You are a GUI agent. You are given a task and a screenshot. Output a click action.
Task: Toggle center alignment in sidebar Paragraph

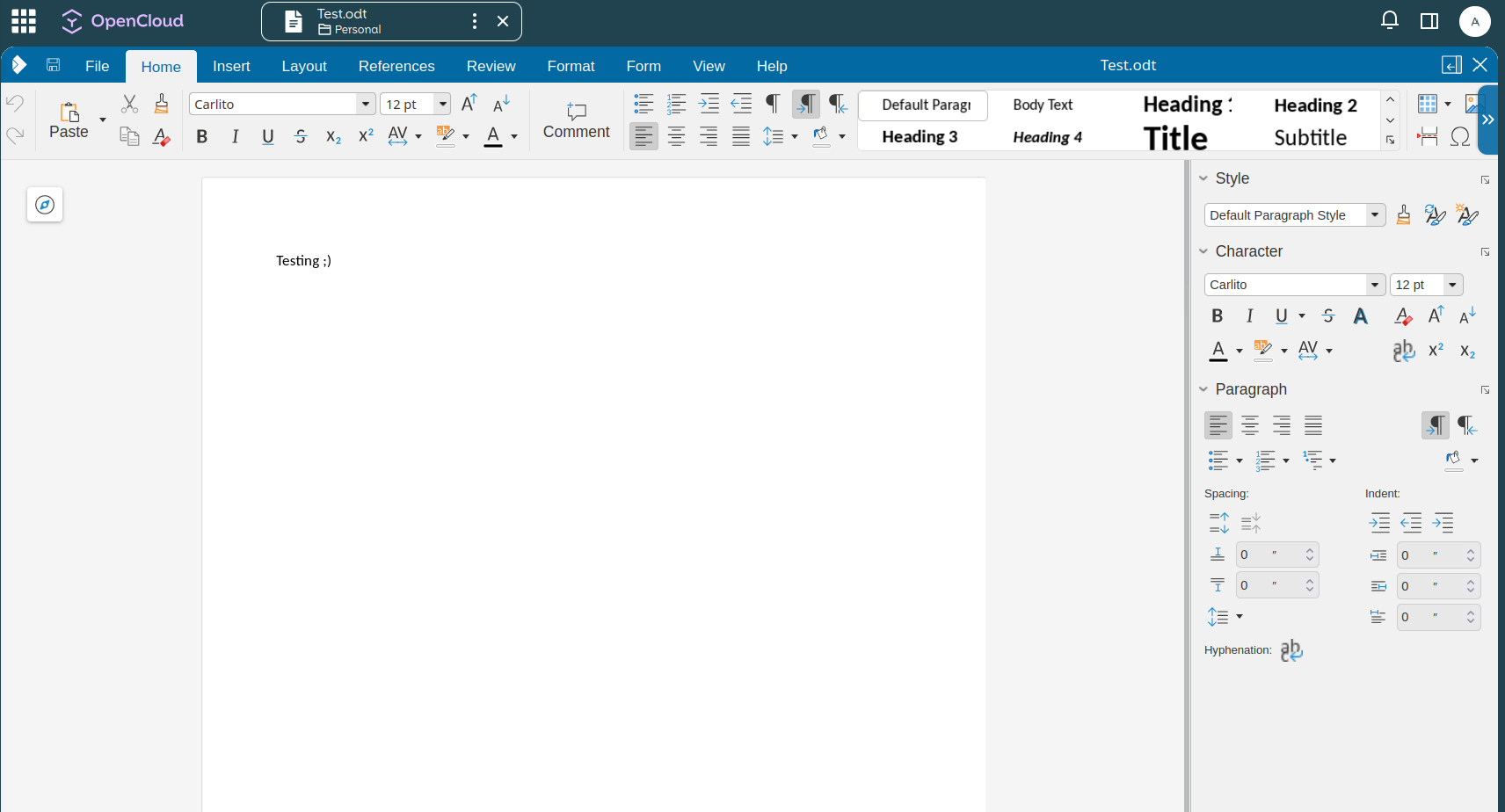[x=1250, y=425]
